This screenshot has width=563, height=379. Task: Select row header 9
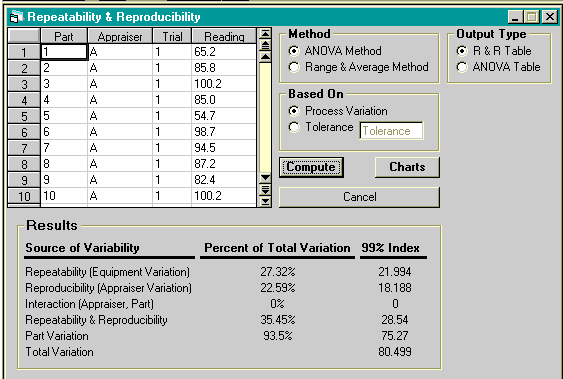coord(24,180)
